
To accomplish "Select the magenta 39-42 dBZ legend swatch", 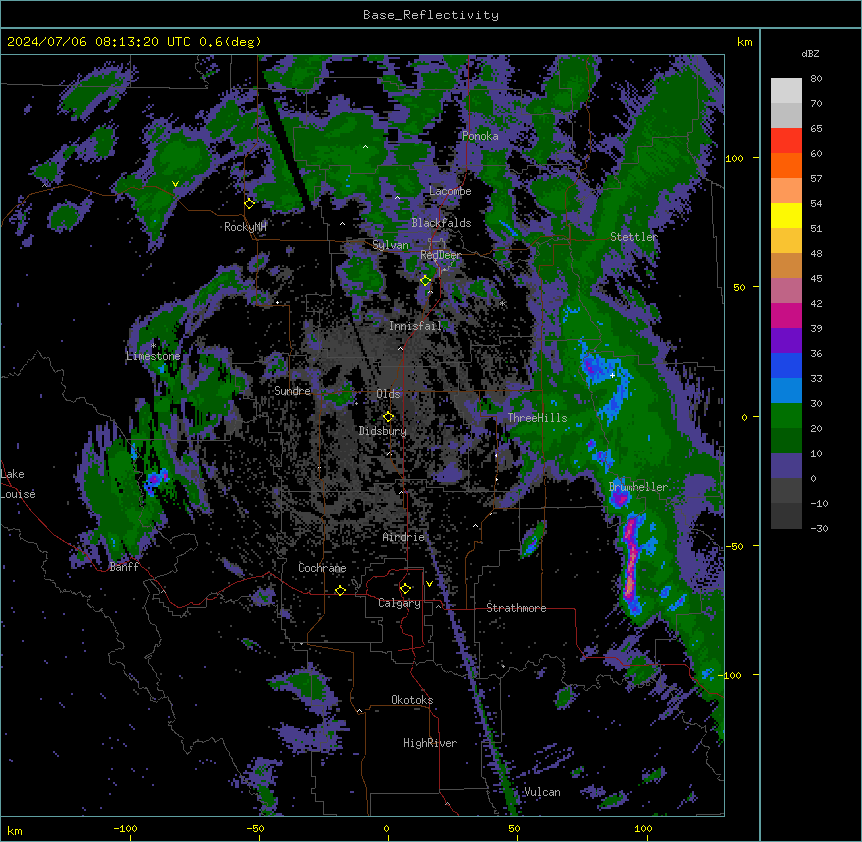I will click(x=786, y=316).
